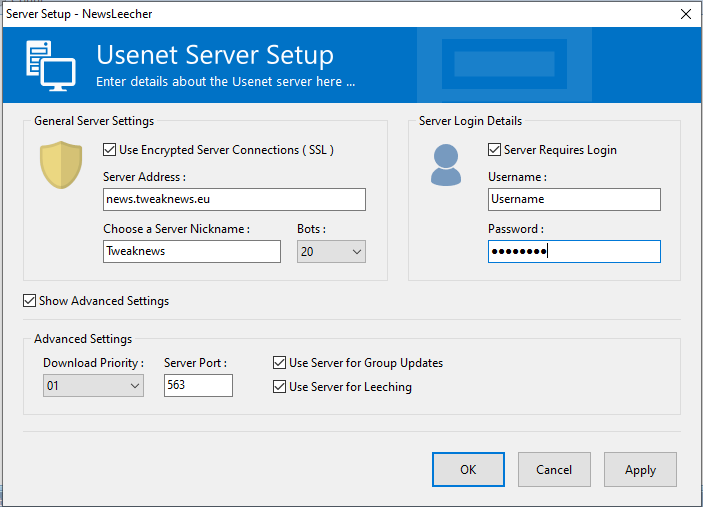Expand the Download Priority dropdown
Viewport: 703px width, 507px height.
(93, 386)
